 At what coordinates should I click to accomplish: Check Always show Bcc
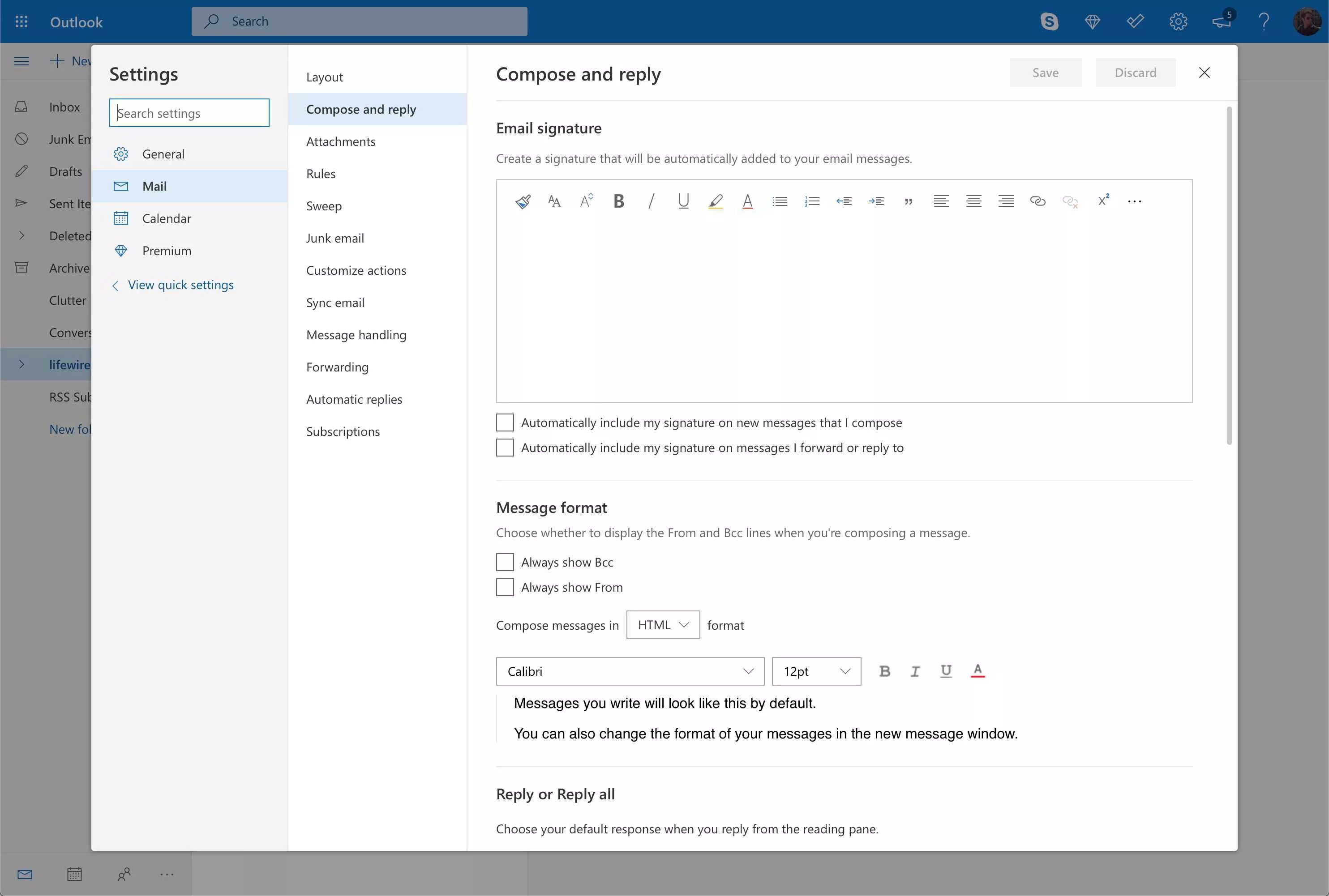[505, 562]
